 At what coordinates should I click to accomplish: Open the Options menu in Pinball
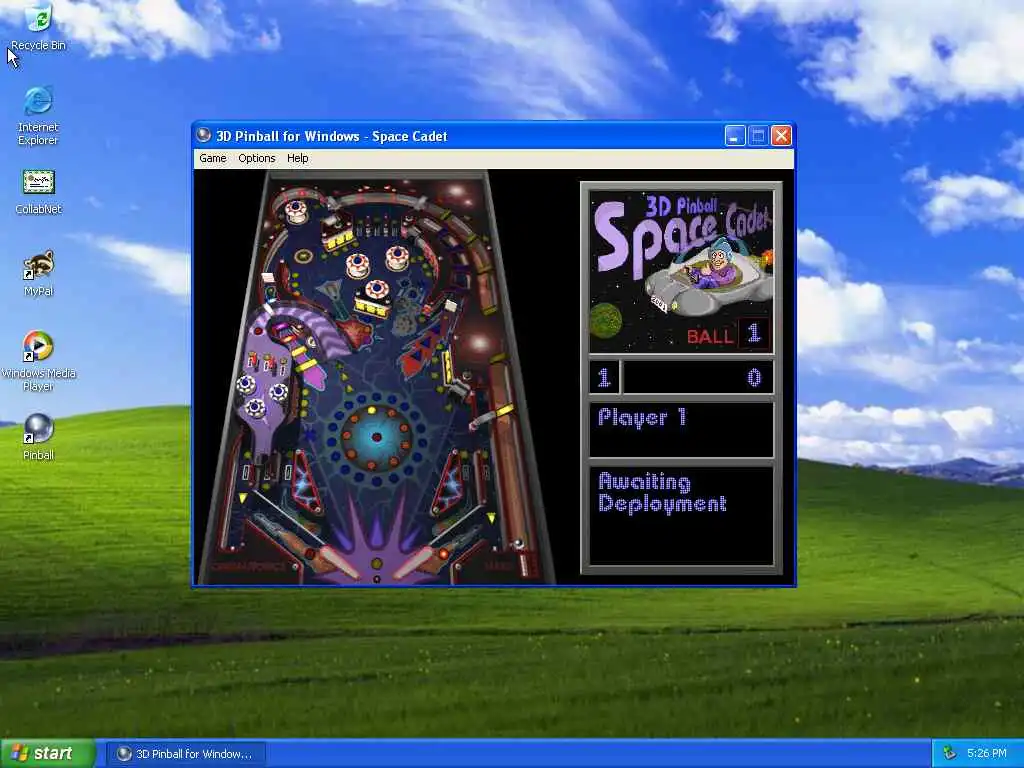[x=257, y=158]
